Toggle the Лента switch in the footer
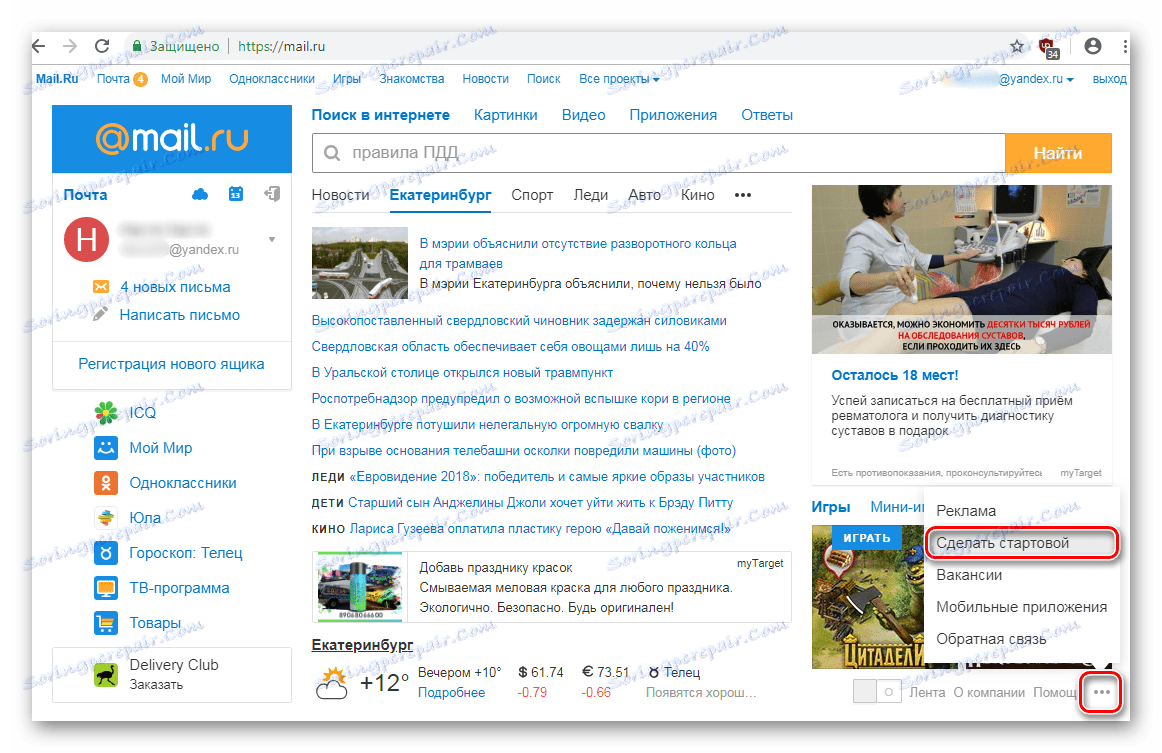This screenshot has width=1162, height=753. 876,691
